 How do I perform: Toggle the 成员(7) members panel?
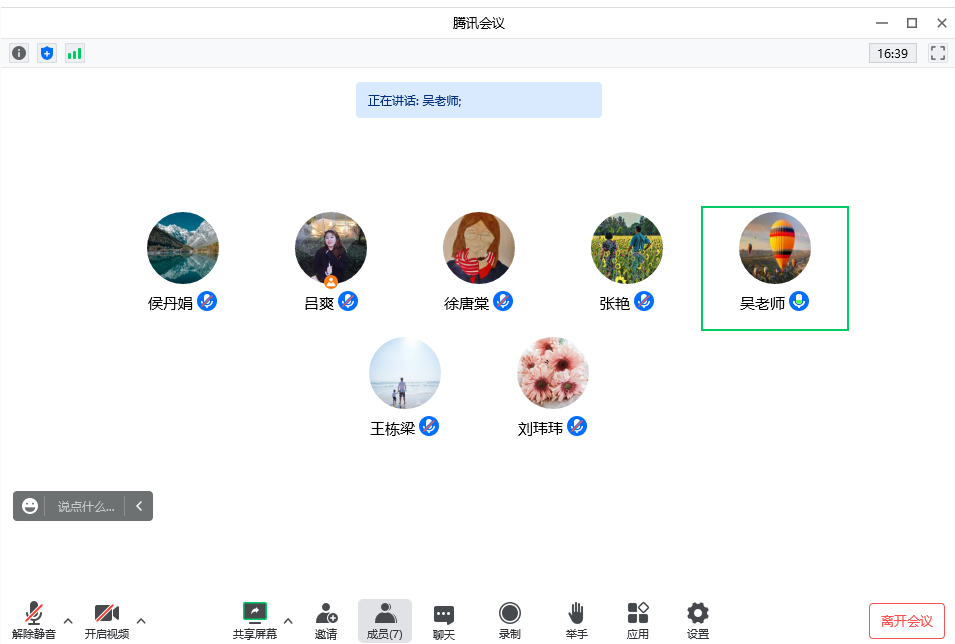[x=385, y=620]
